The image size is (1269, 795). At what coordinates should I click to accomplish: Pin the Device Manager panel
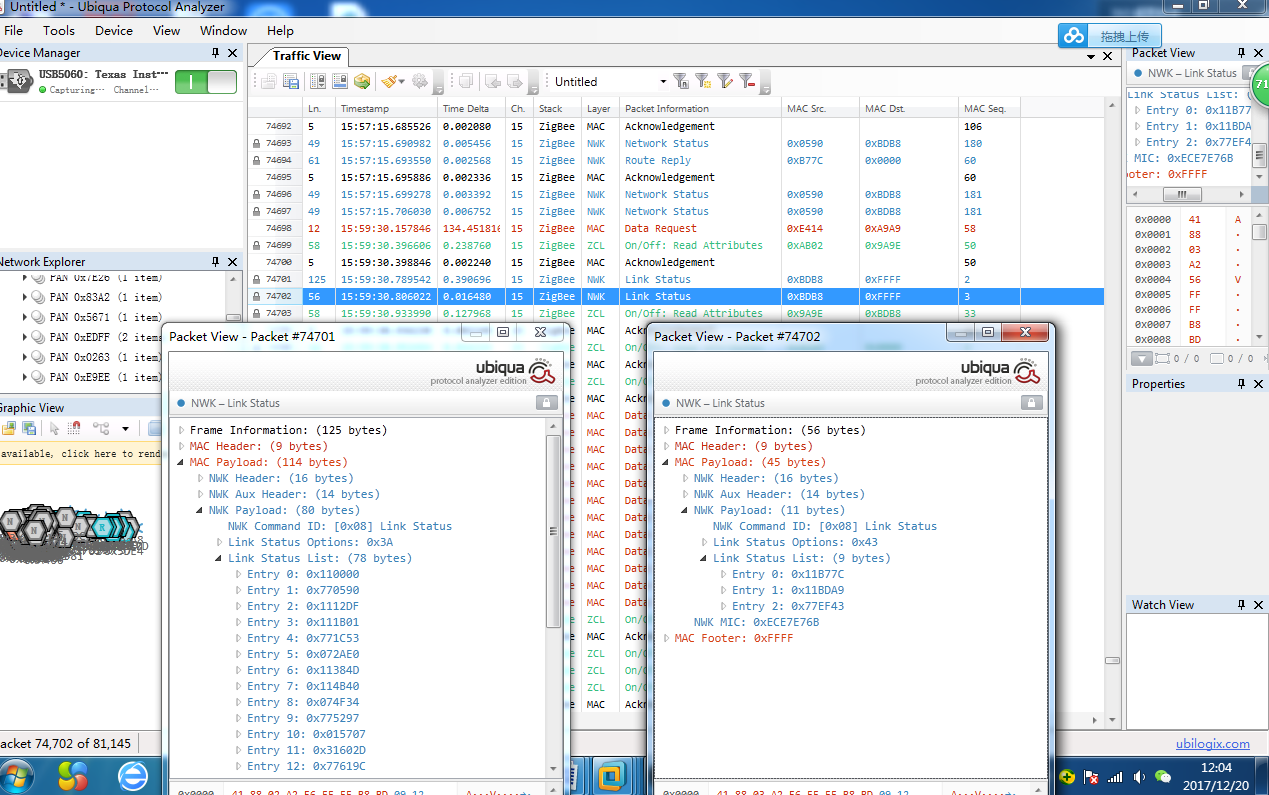[215, 53]
